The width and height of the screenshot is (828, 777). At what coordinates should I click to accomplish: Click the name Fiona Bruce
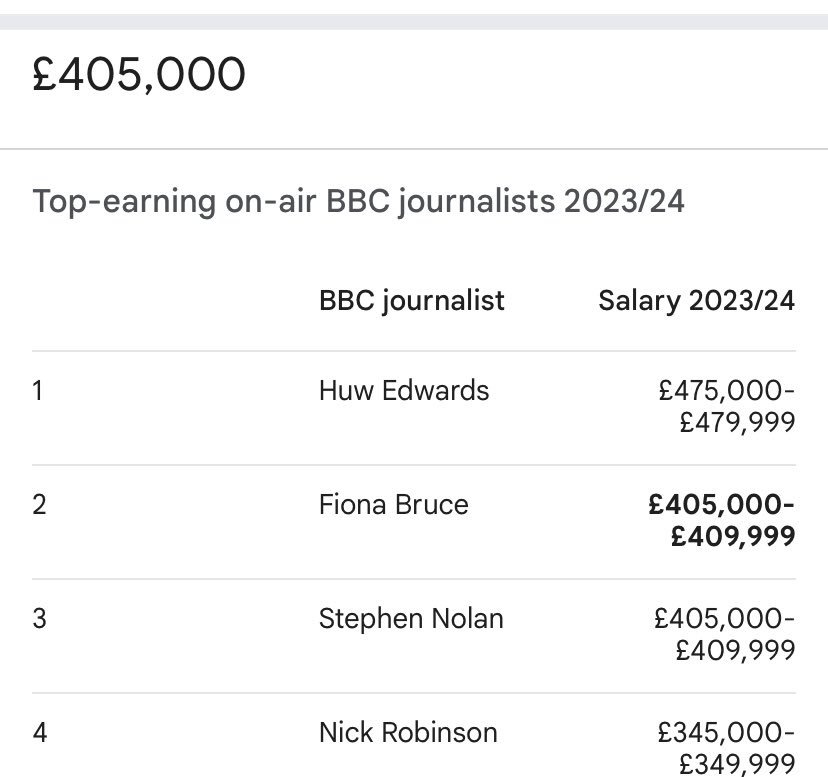(393, 504)
